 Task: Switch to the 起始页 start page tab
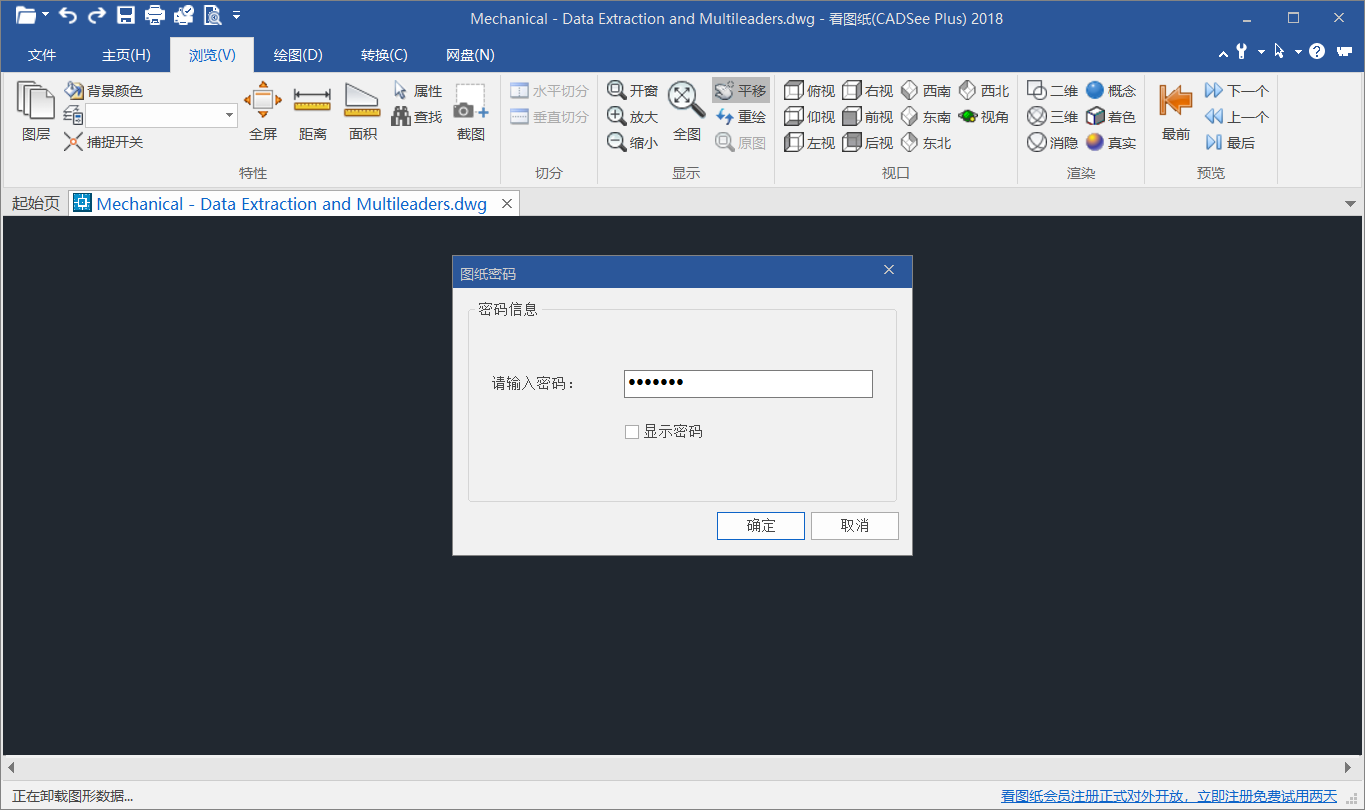pyautogui.click(x=35, y=203)
